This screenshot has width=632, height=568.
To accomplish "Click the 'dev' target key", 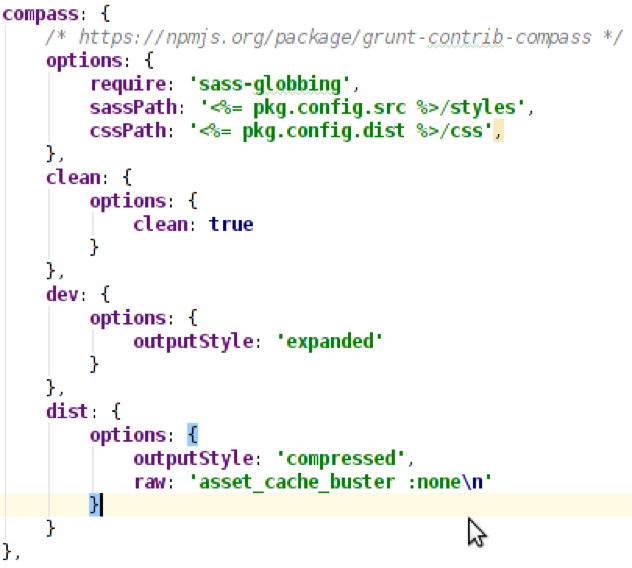I will 62,294.
